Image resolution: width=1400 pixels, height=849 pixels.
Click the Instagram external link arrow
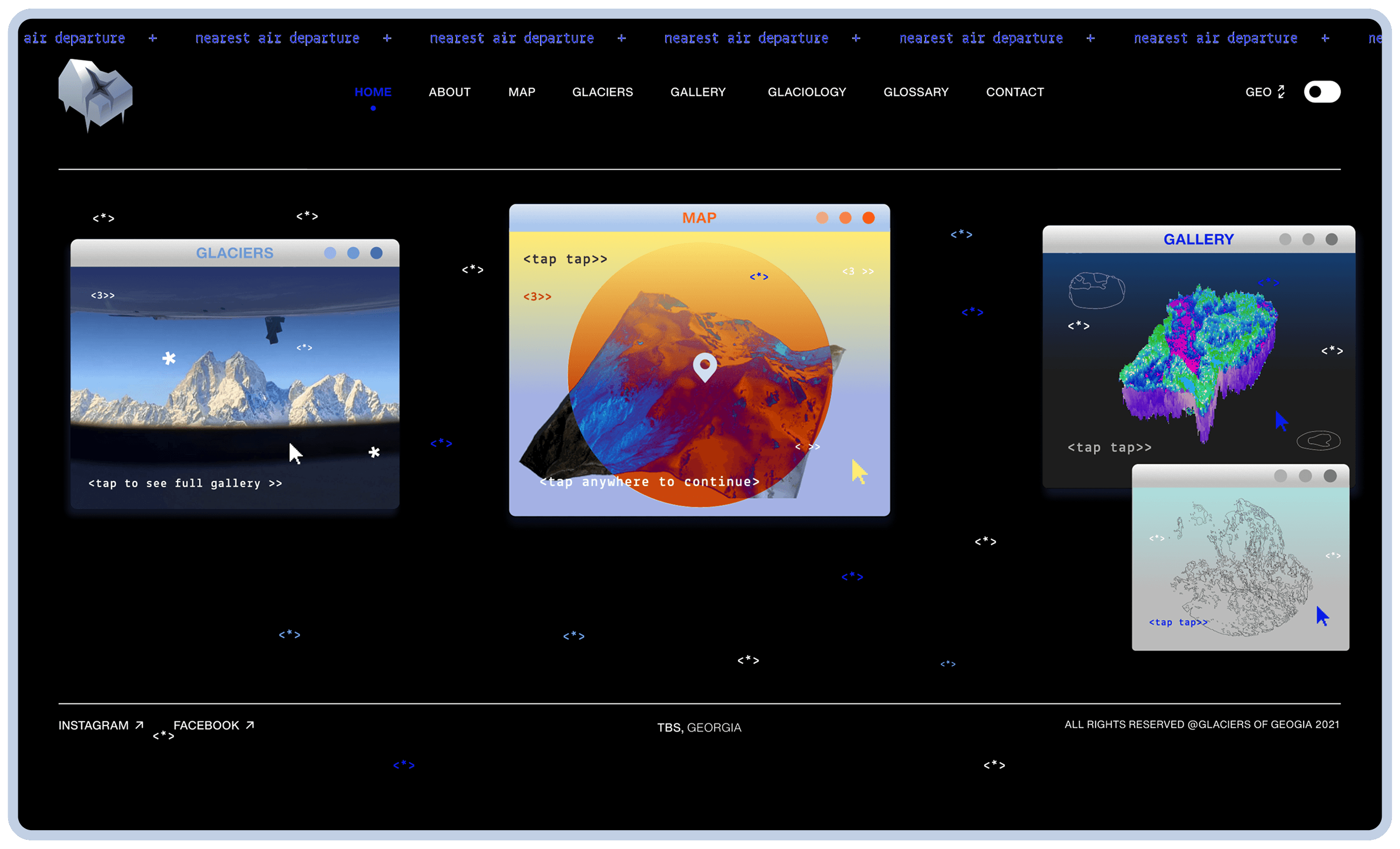[139, 725]
